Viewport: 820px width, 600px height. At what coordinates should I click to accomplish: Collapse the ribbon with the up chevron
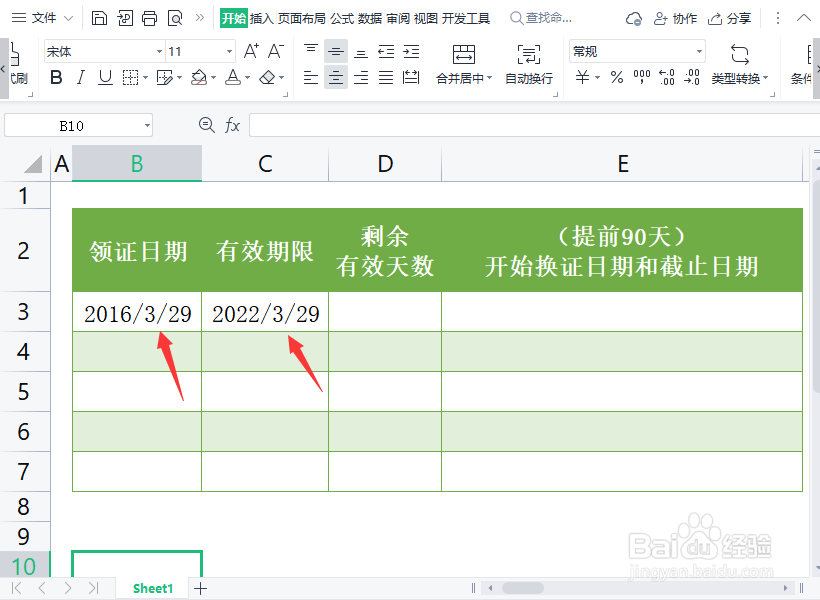(x=803, y=18)
